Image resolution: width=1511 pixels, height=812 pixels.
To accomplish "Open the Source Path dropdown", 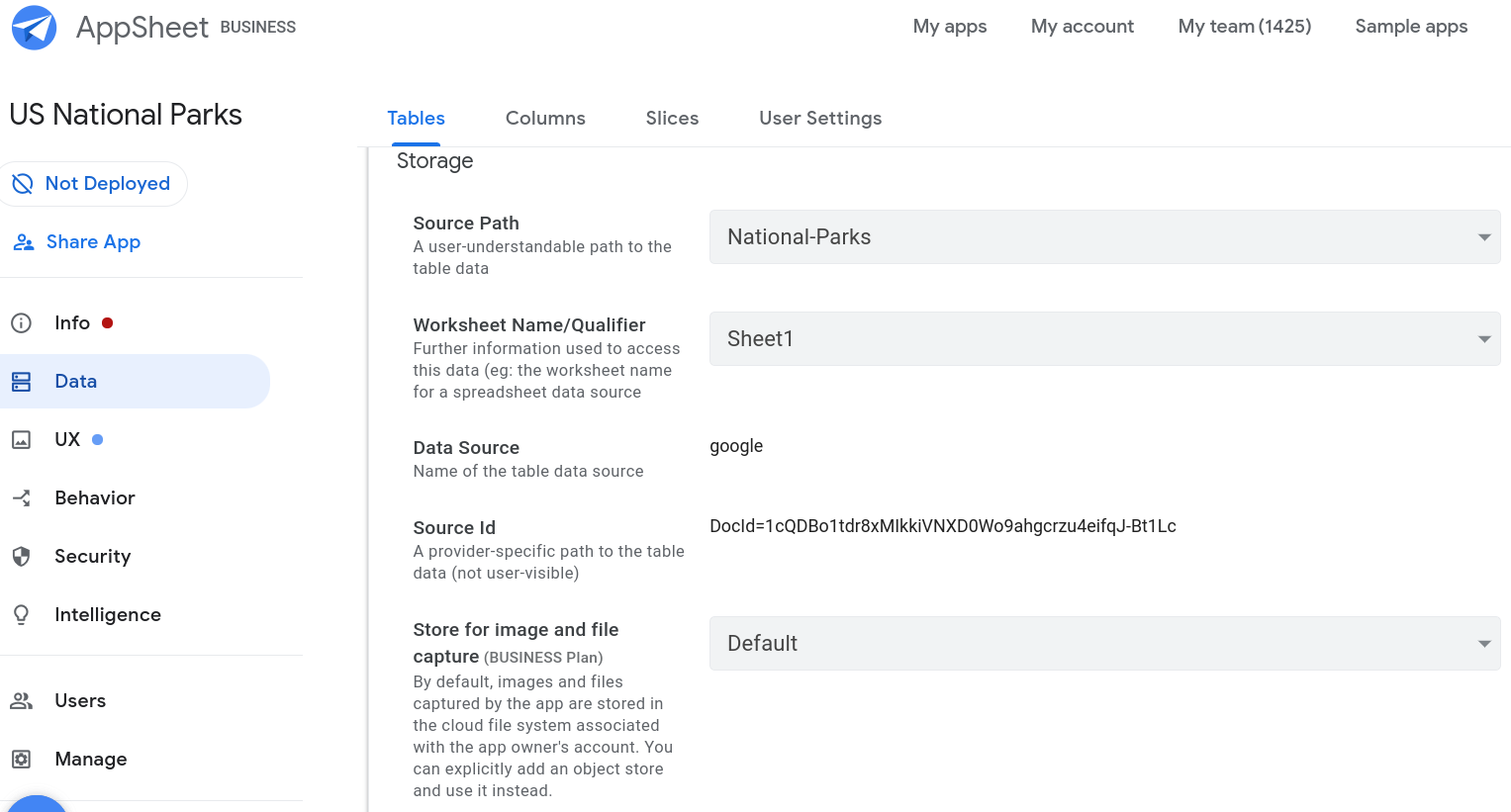I will [x=1483, y=236].
